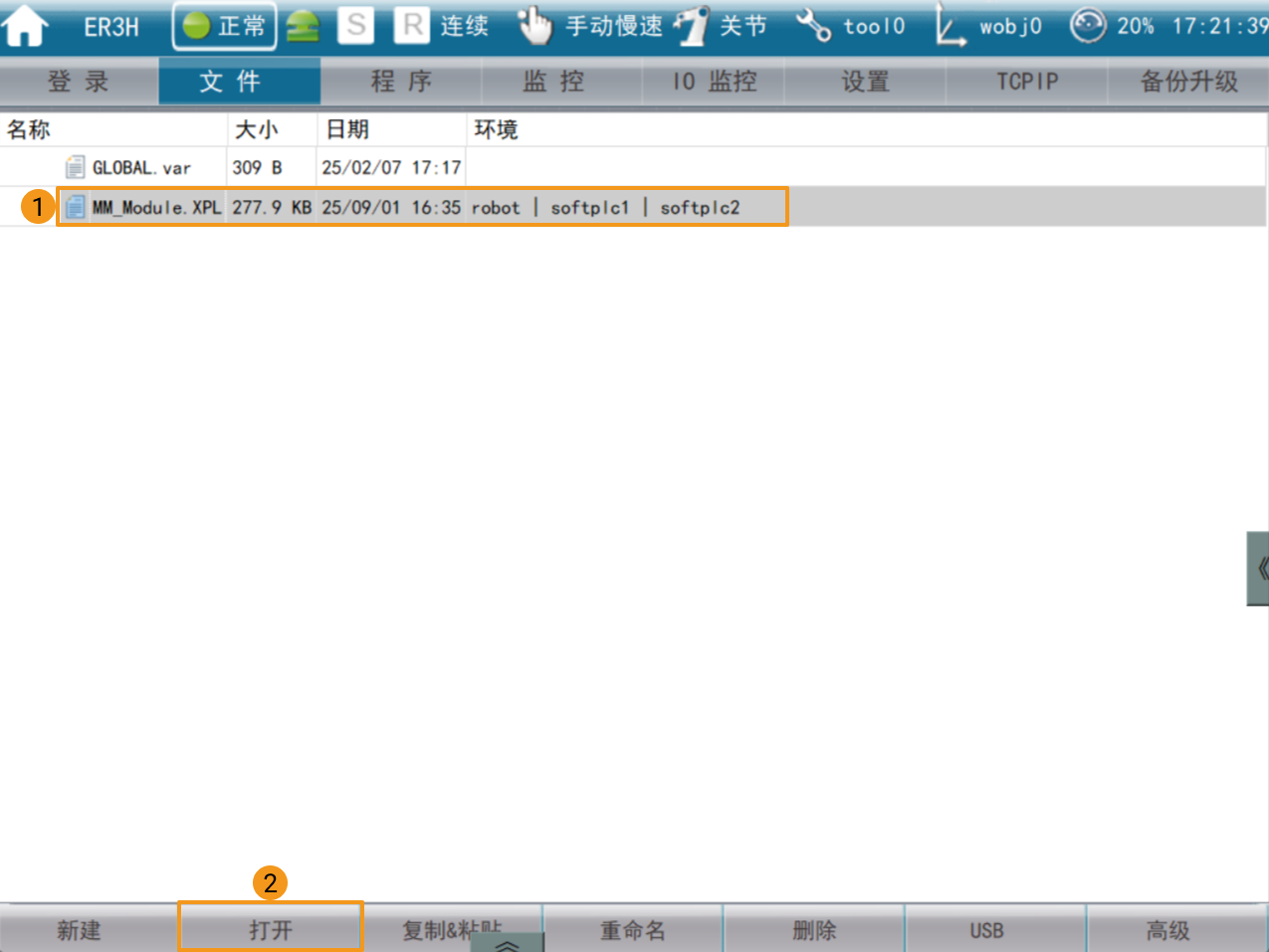
Task: Select the GLOBAL.var file name
Action: tap(141, 168)
